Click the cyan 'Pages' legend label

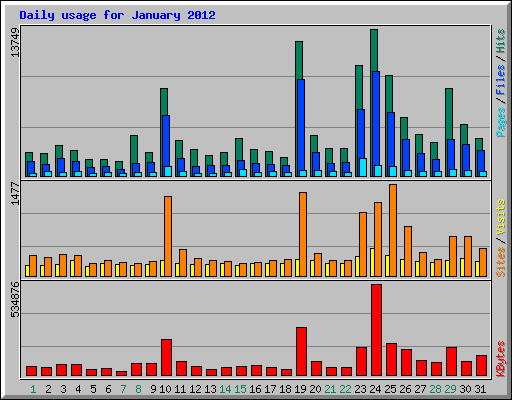point(500,122)
